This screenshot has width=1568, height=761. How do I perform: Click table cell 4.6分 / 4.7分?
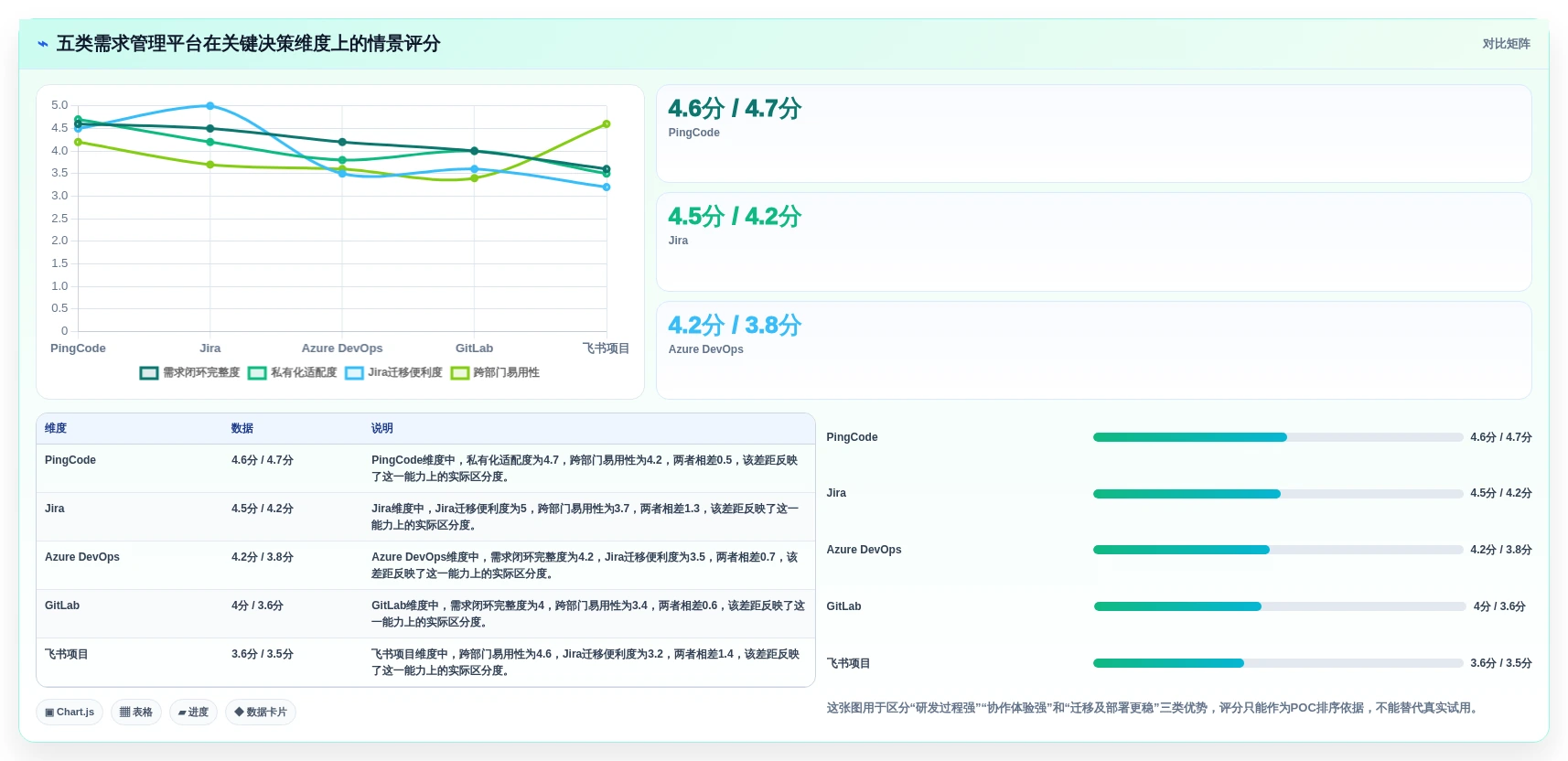(x=263, y=460)
